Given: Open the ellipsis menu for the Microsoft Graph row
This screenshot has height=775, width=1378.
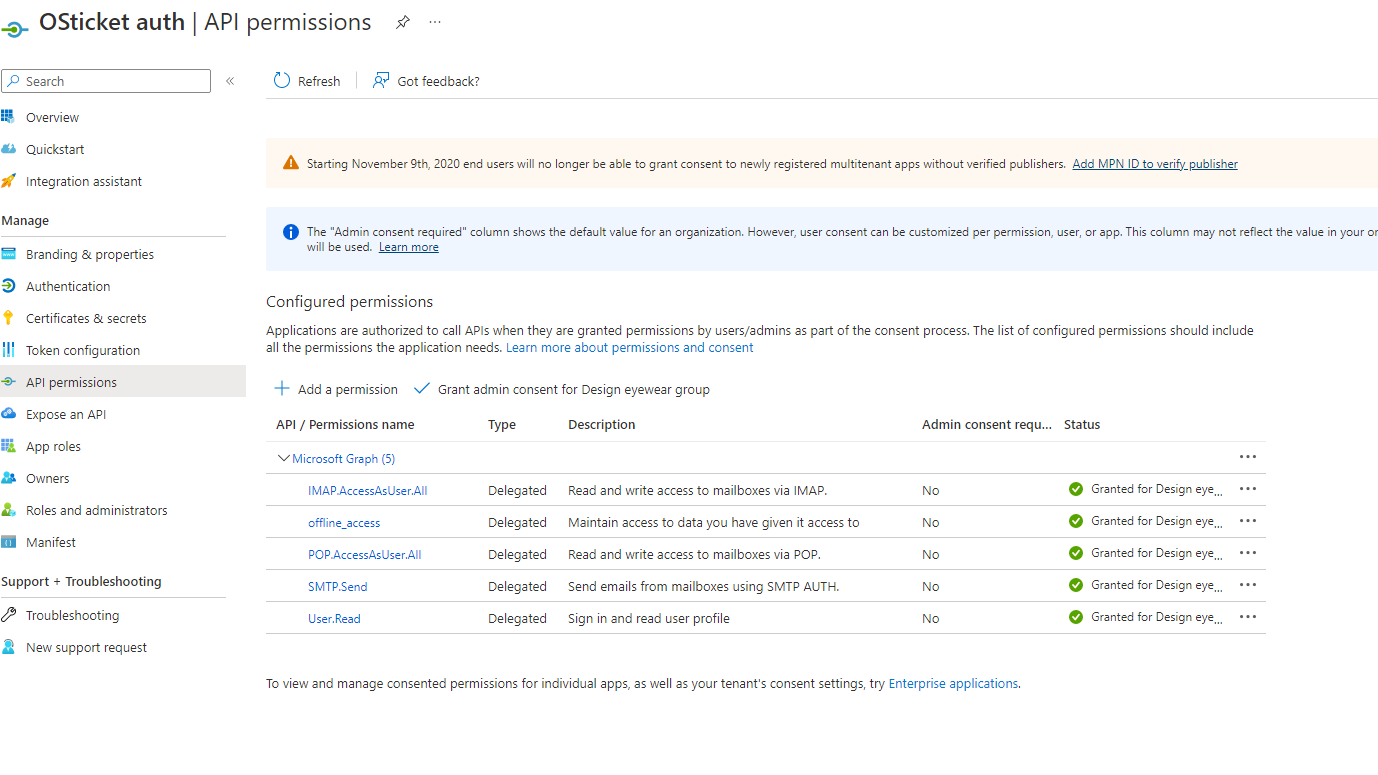Looking at the screenshot, I should (x=1247, y=457).
